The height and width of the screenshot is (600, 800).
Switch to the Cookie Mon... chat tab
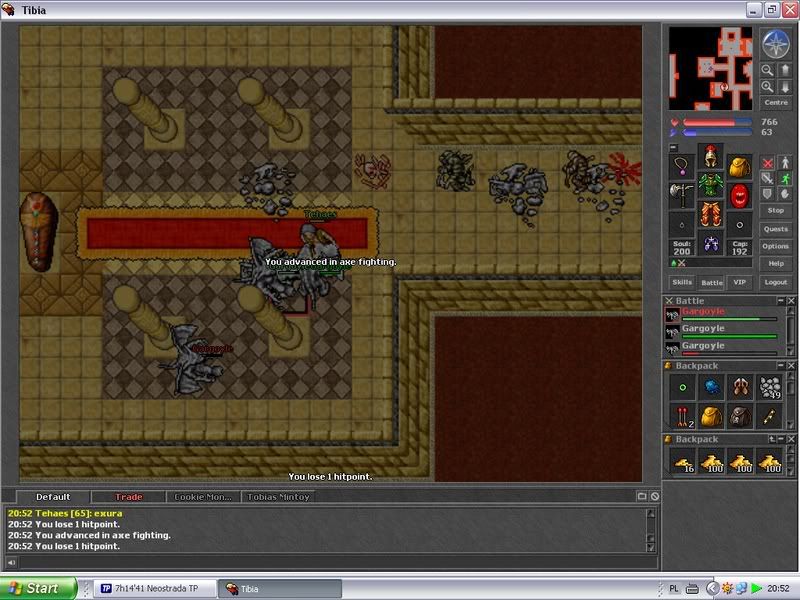(203, 497)
